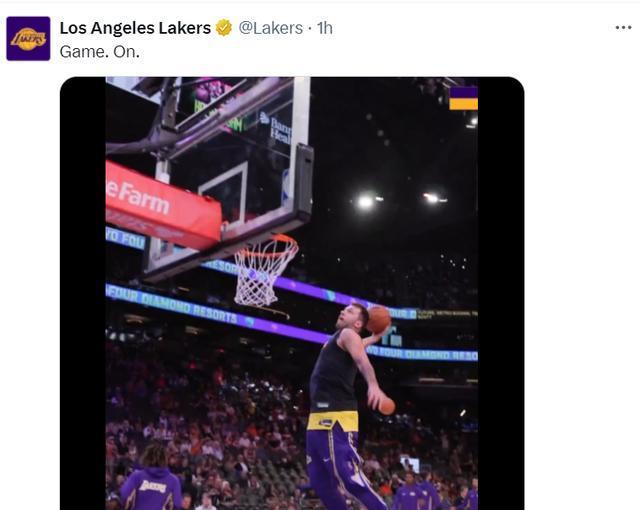Open the Lakers profile picture avatar
640x510 pixels.
[28, 38]
